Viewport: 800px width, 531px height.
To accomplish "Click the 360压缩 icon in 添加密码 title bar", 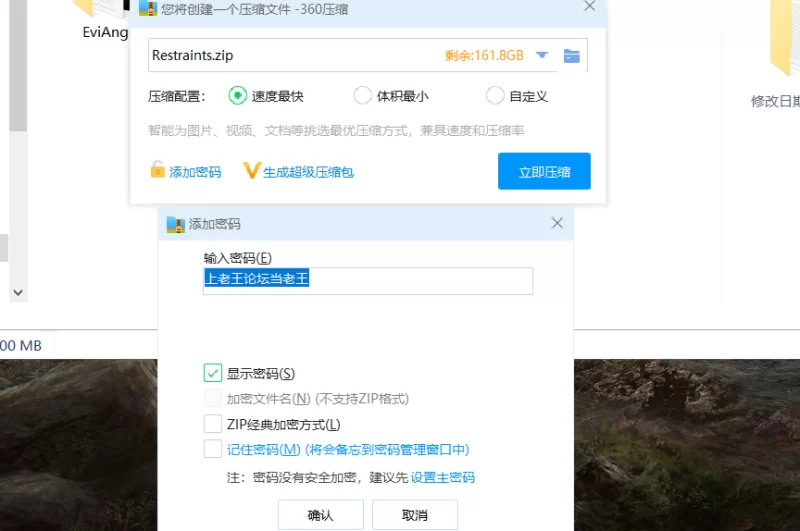I will click(176, 224).
